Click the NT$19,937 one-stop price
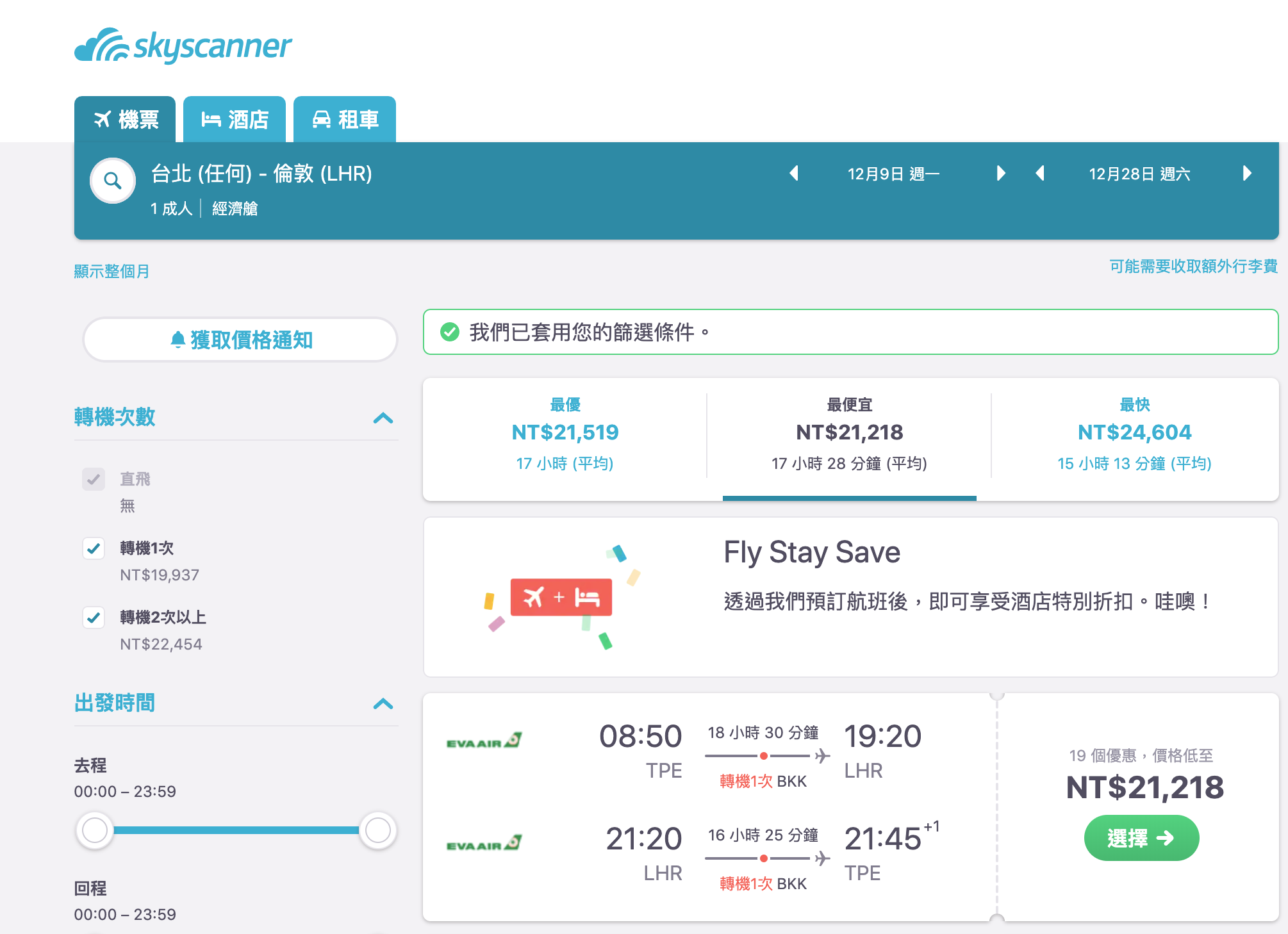 pyautogui.click(x=160, y=575)
